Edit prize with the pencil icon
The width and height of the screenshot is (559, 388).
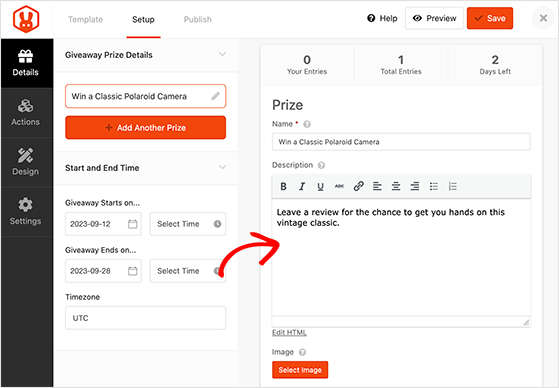coord(215,96)
